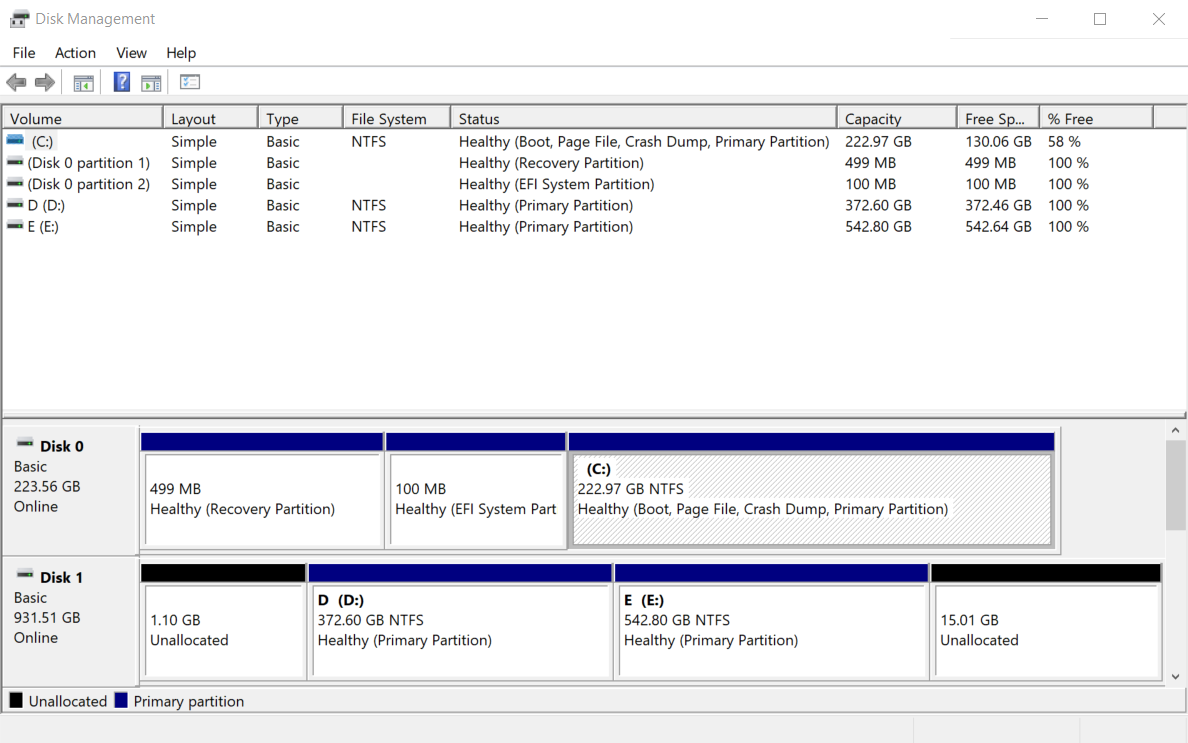1188x743 pixels.
Task: Open the Help menu
Action: [x=181, y=53]
